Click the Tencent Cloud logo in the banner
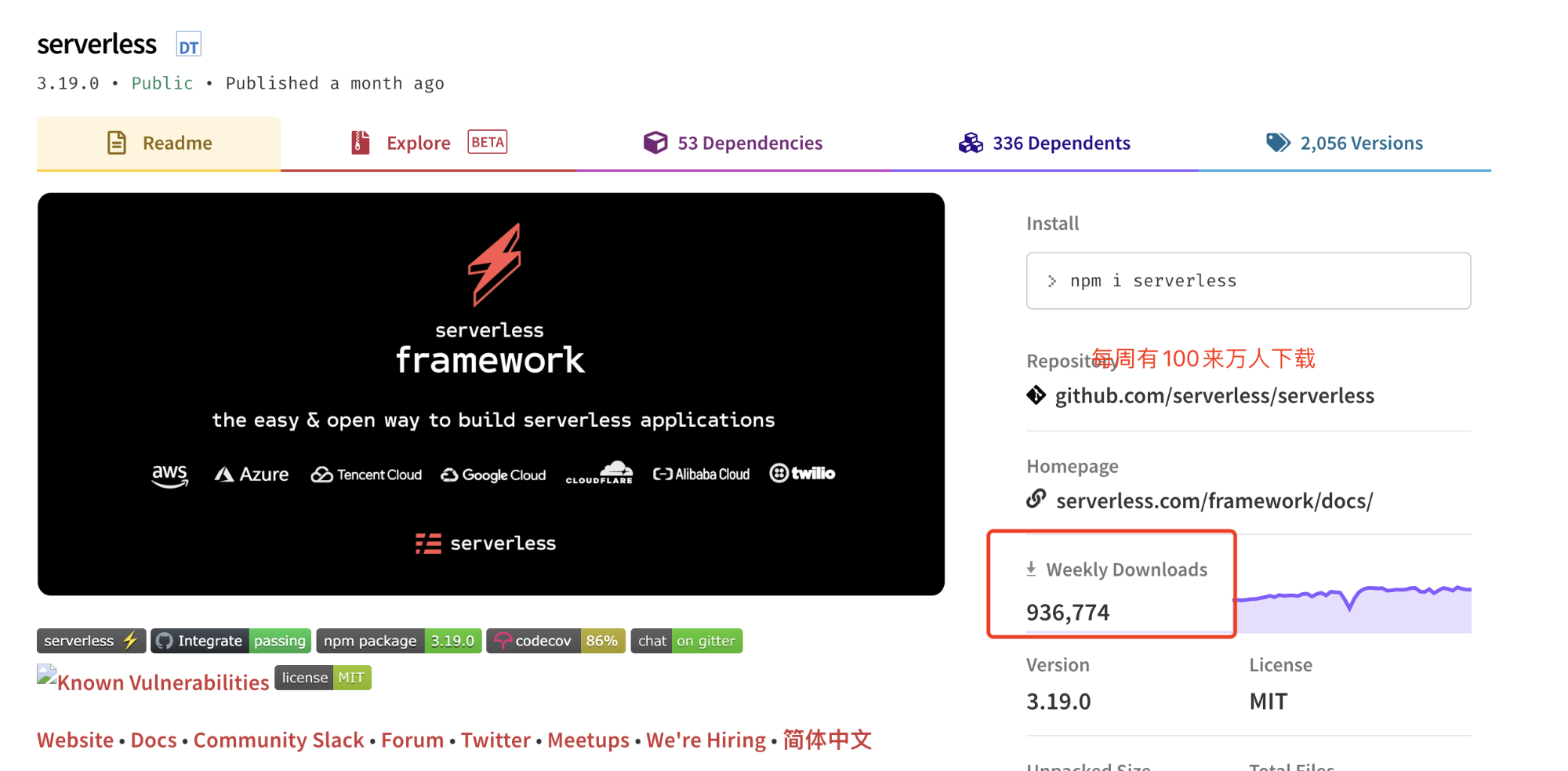 point(366,475)
